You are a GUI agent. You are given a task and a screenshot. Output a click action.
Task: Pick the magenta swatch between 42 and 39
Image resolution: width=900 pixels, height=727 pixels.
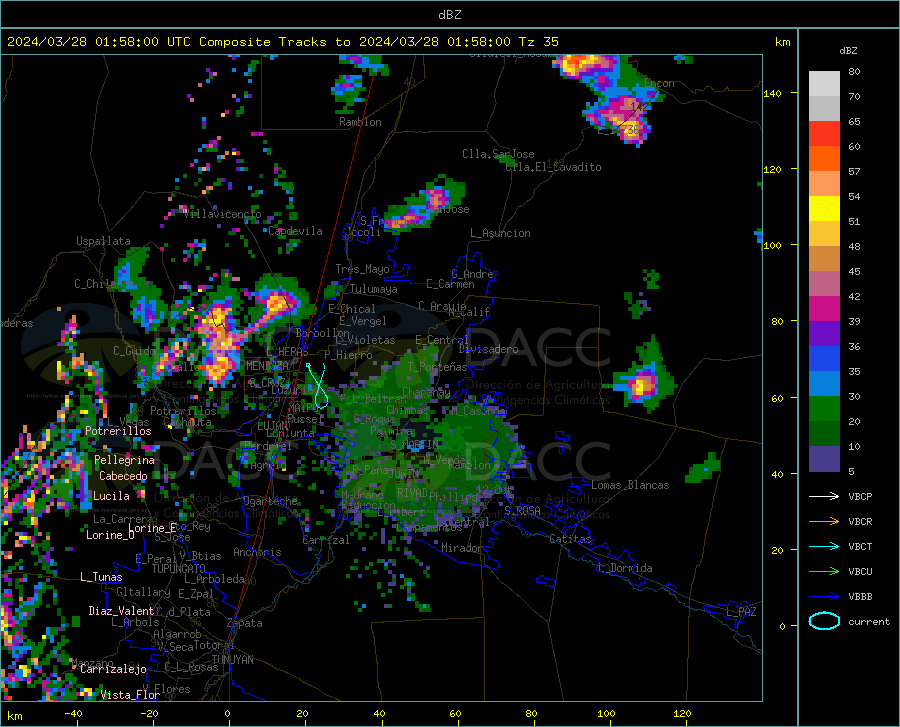click(x=824, y=309)
